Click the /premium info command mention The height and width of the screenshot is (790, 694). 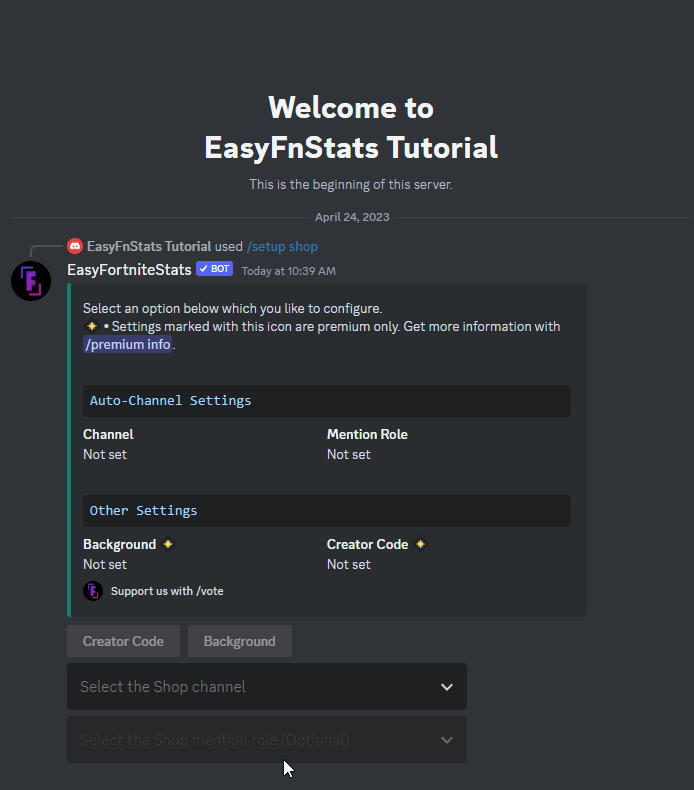(128, 344)
